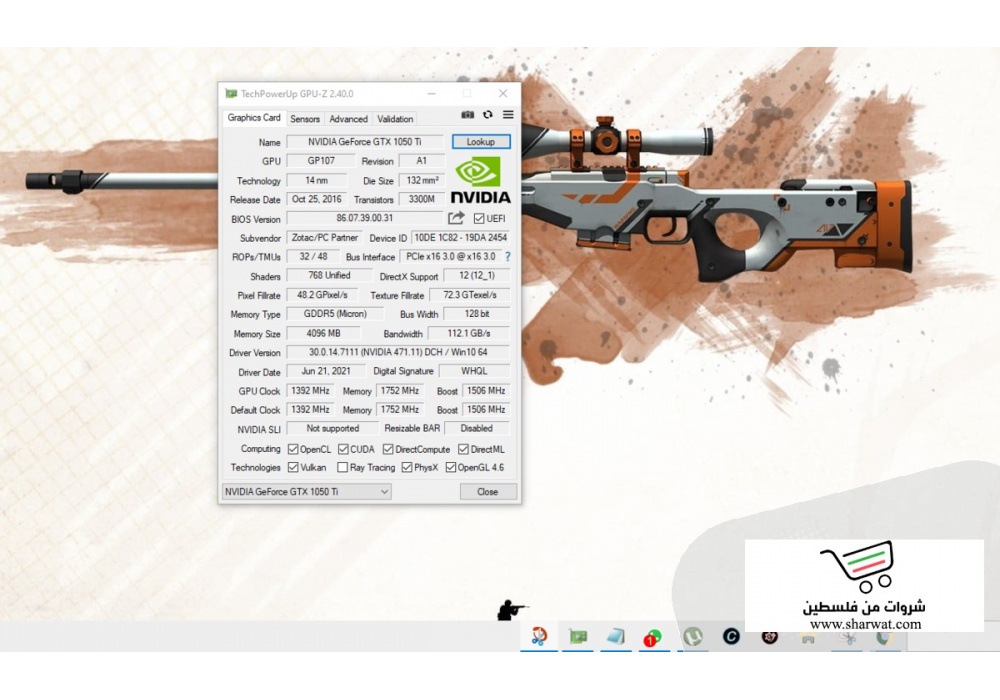The width and height of the screenshot is (1000, 700).
Task: Switch to the Sensors tab
Action: coord(305,119)
